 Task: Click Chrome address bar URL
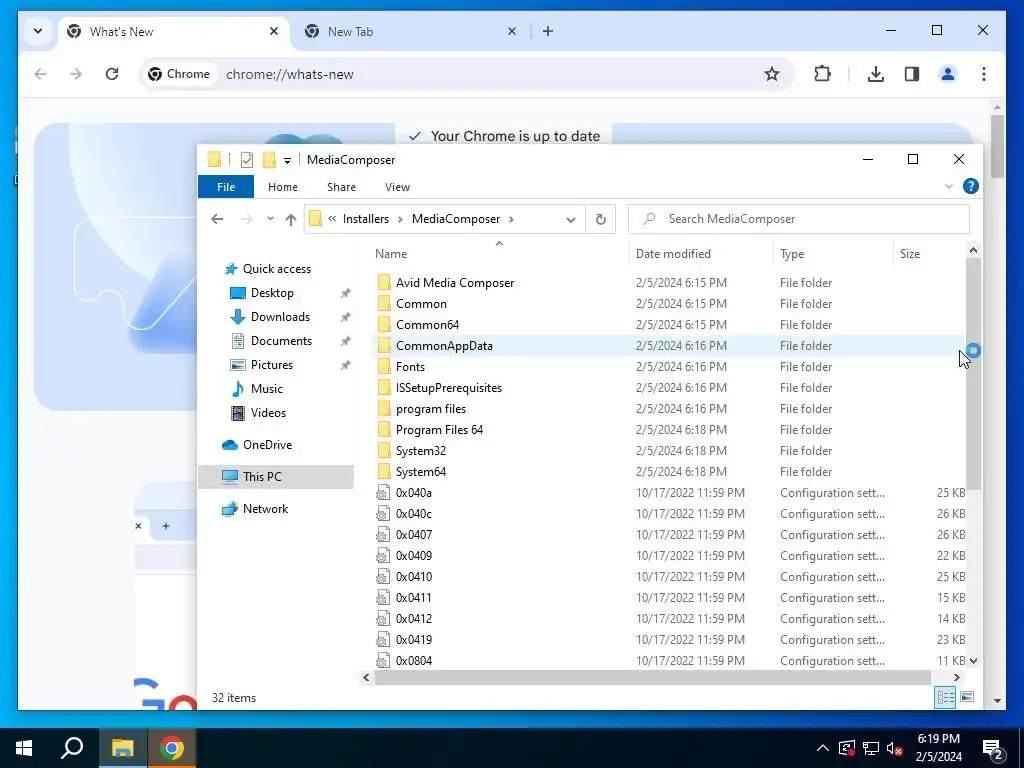click(x=290, y=74)
